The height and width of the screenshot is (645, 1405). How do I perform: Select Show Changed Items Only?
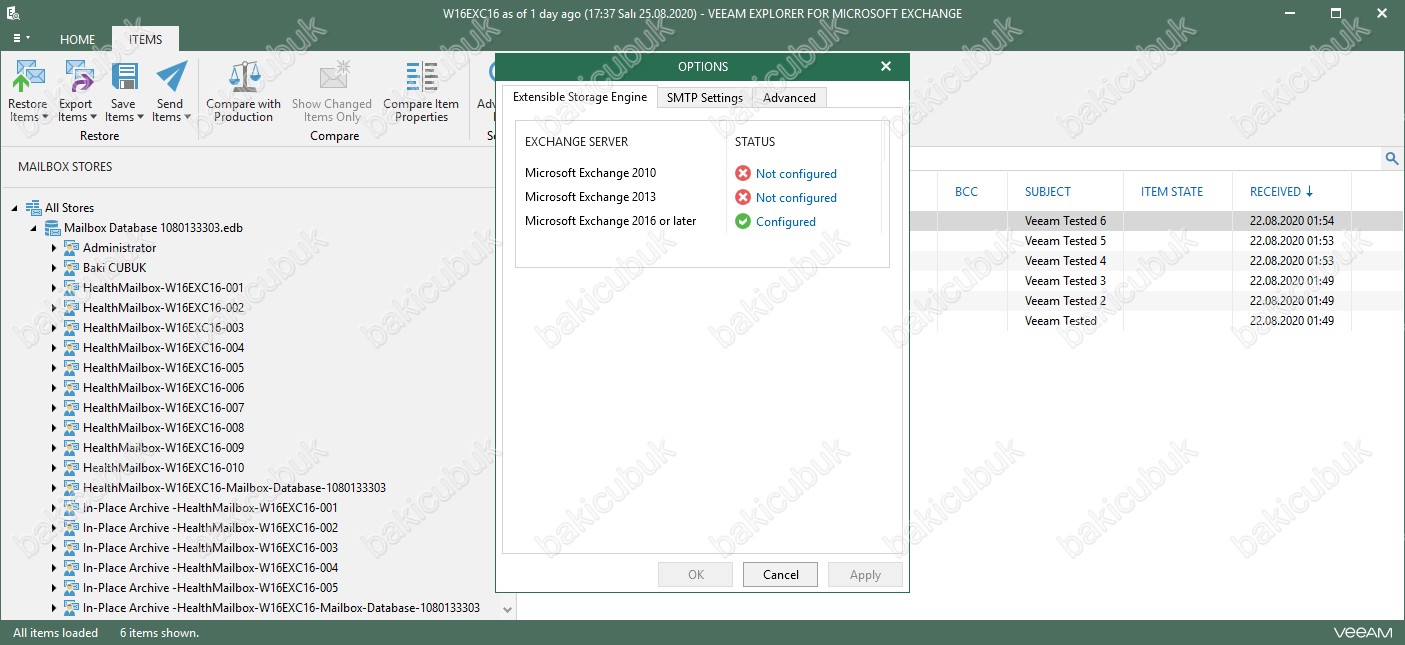click(331, 91)
